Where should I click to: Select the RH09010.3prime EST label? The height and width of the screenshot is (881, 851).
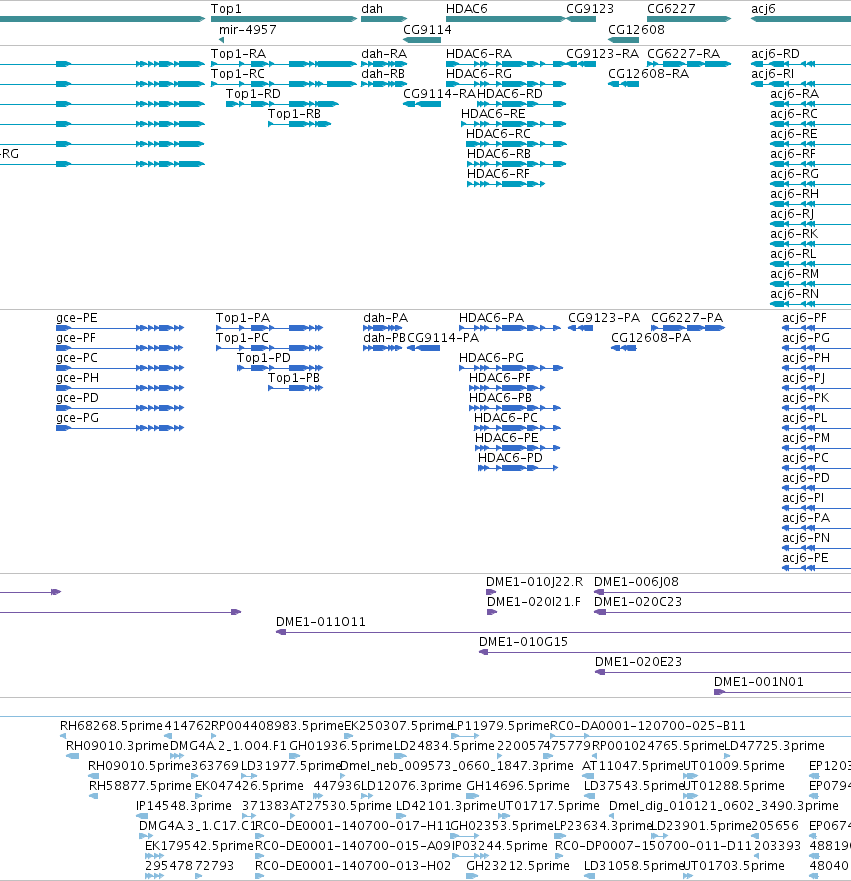click(x=117, y=746)
